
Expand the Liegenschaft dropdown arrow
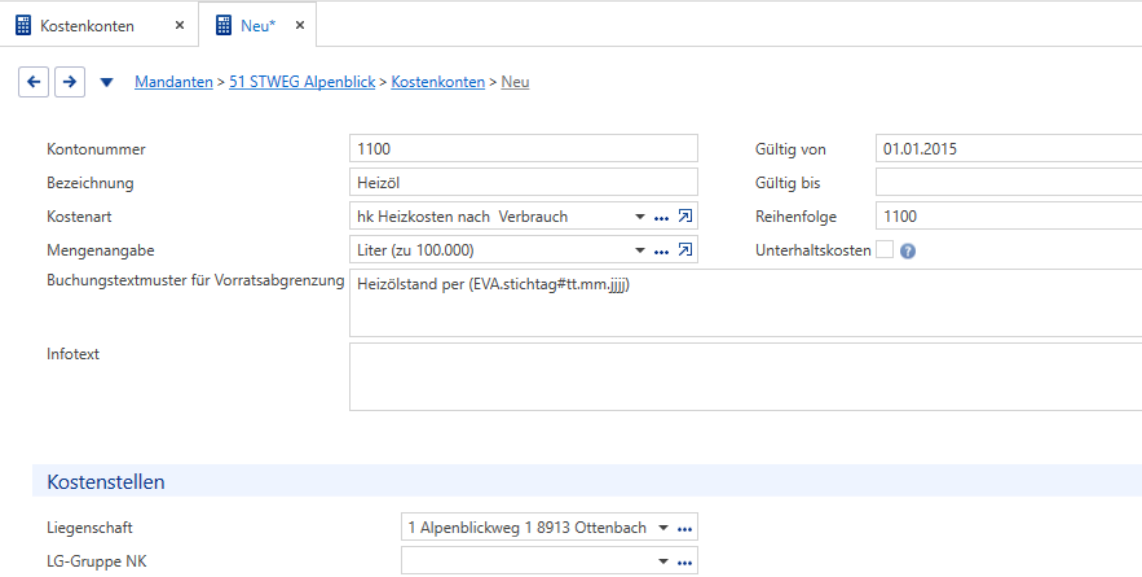tap(663, 528)
